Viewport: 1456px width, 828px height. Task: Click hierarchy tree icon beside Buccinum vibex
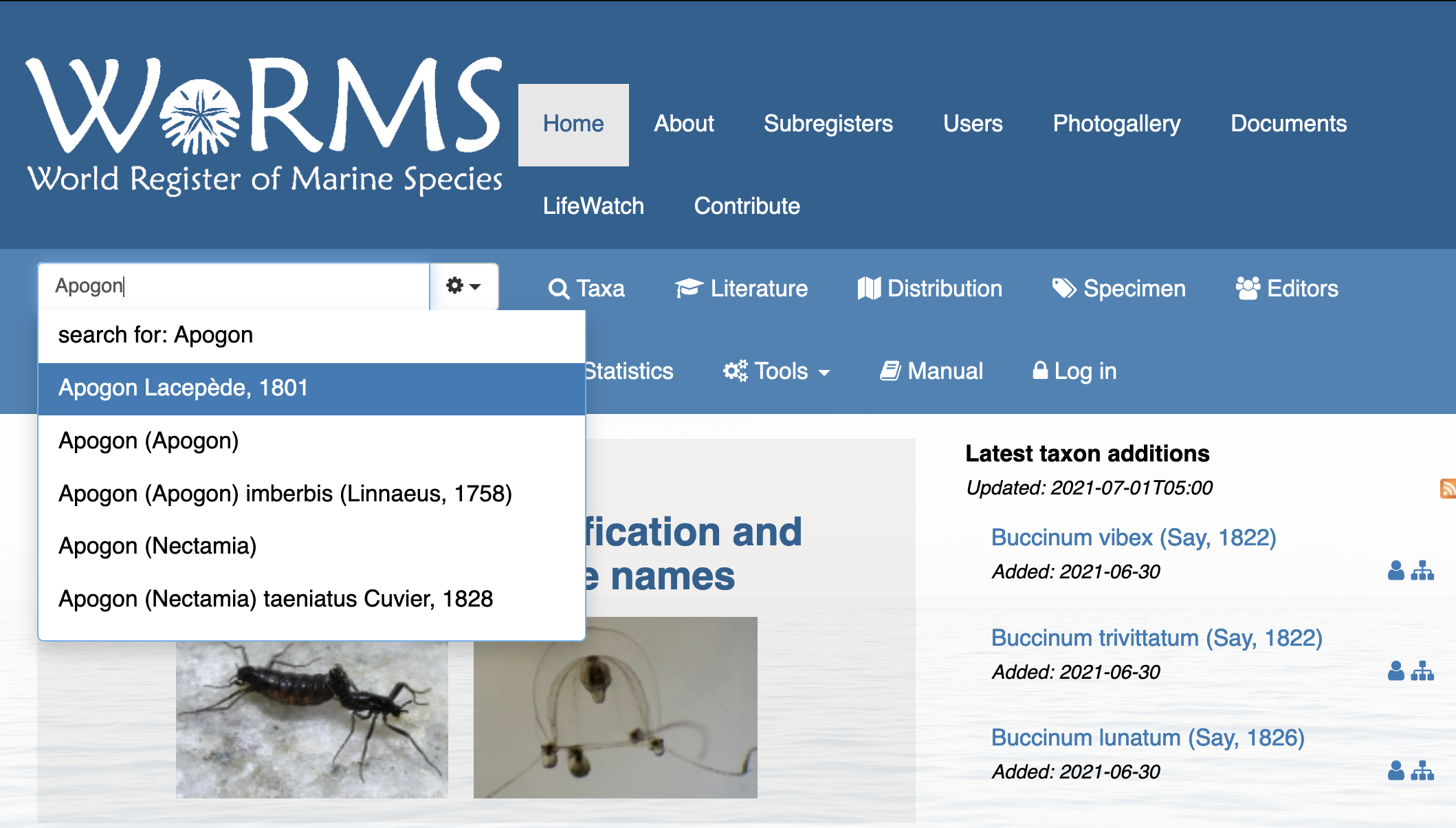(1422, 571)
